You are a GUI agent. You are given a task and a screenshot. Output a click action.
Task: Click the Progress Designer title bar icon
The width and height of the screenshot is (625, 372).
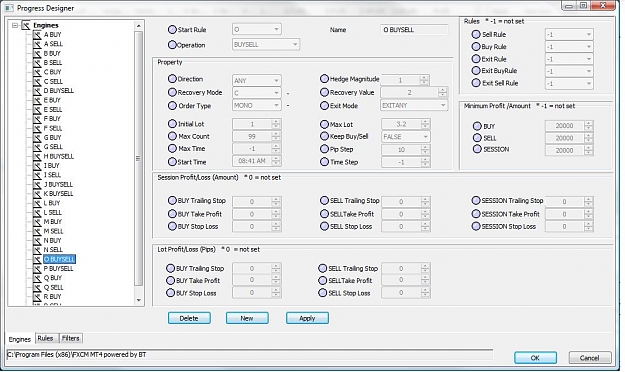pyautogui.click(x=10, y=8)
